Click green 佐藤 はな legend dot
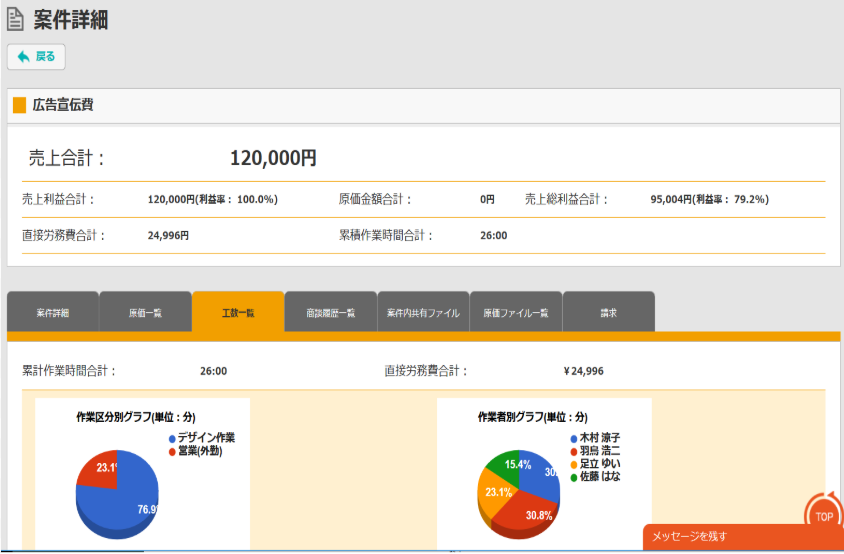The height and width of the screenshot is (554, 844). click(x=574, y=478)
